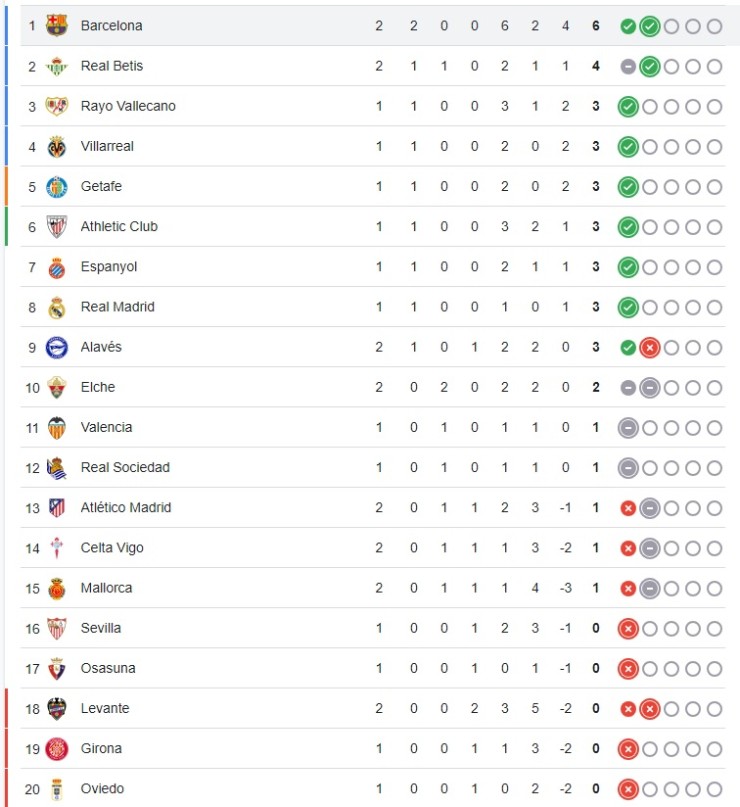Image resolution: width=740 pixels, height=807 pixels.
Task: Click Barcelona's first green win indicator
Action: click(x=628, y=26)
